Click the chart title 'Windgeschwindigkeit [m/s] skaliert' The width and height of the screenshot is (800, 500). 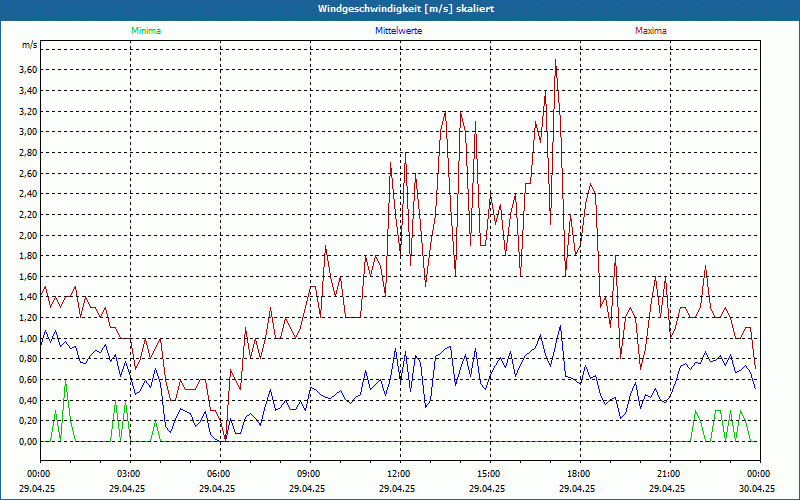coord(406,9)
